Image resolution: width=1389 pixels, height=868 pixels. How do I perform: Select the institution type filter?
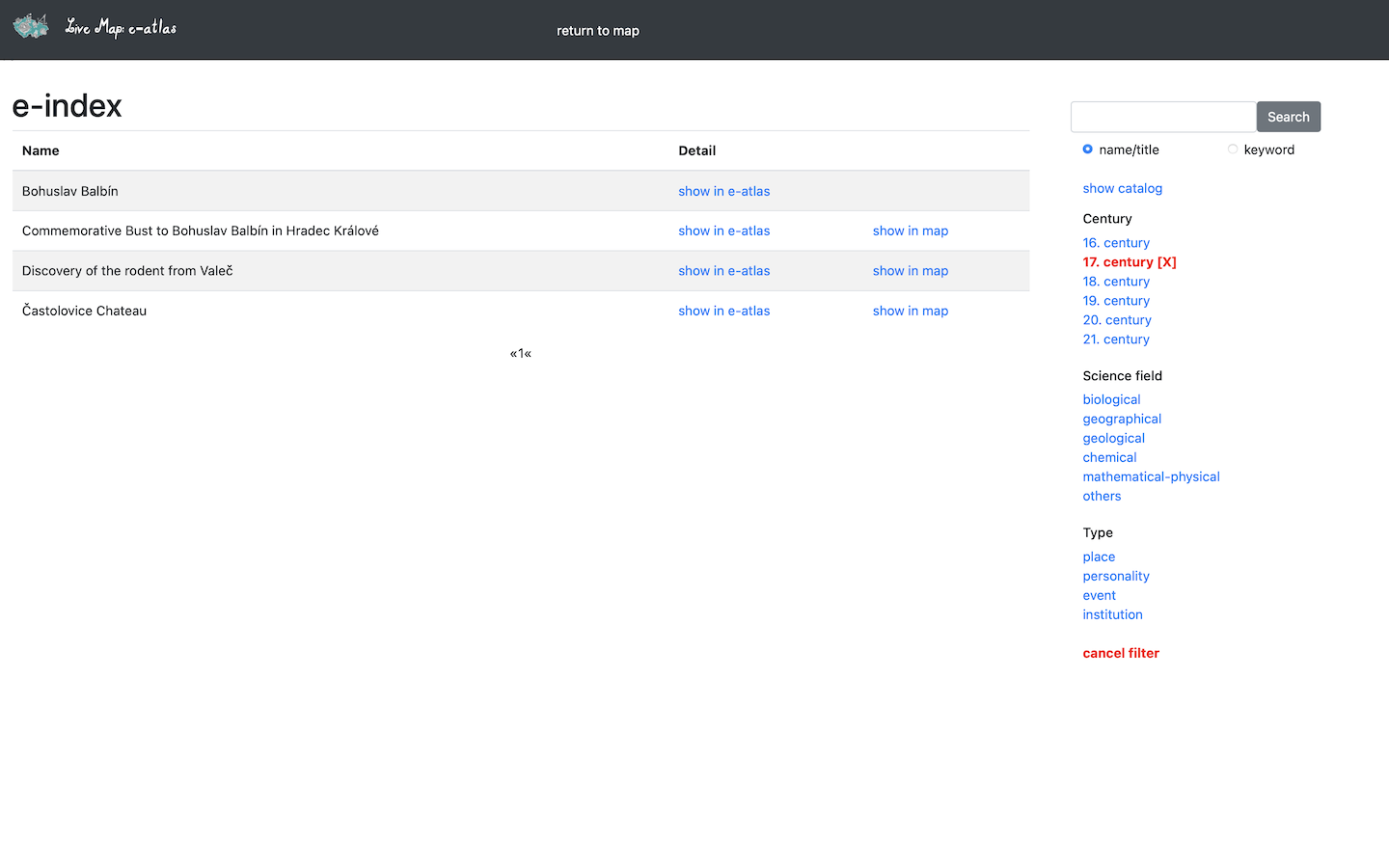pyautogui.click(x=1112, y=614)
